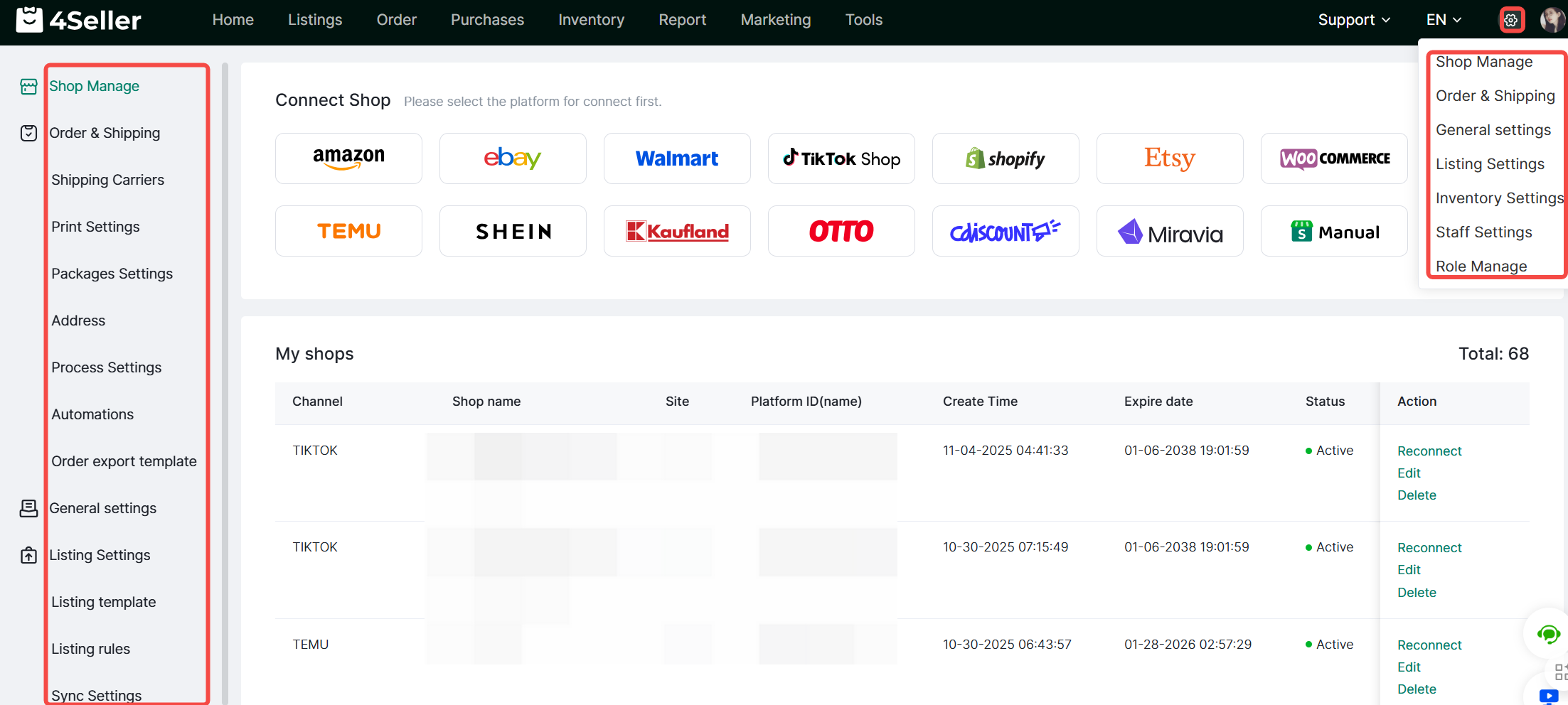This screenshot has height=705, width=1568.
Task: Expand the Support dropdown
Action: [x=1354, y=20]
